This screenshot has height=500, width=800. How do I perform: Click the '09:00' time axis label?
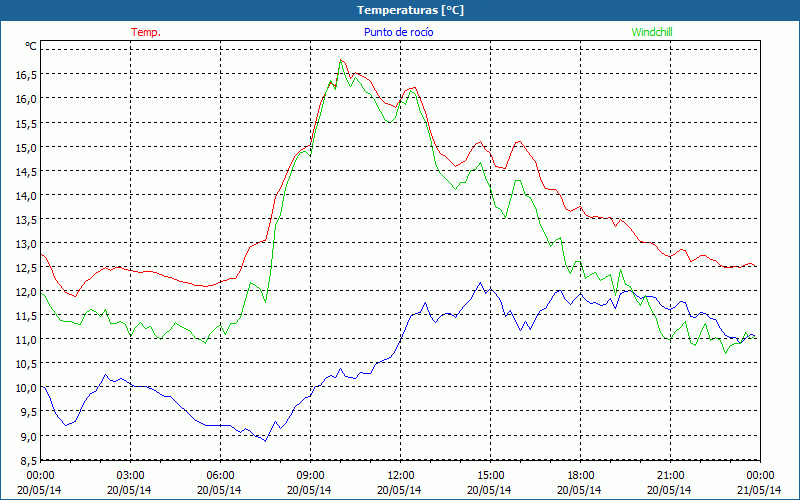coord(310,475)
